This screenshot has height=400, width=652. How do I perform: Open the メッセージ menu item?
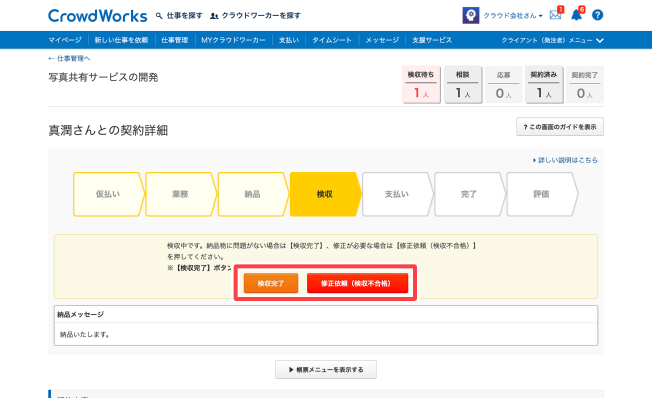click(x=381, y=40)
